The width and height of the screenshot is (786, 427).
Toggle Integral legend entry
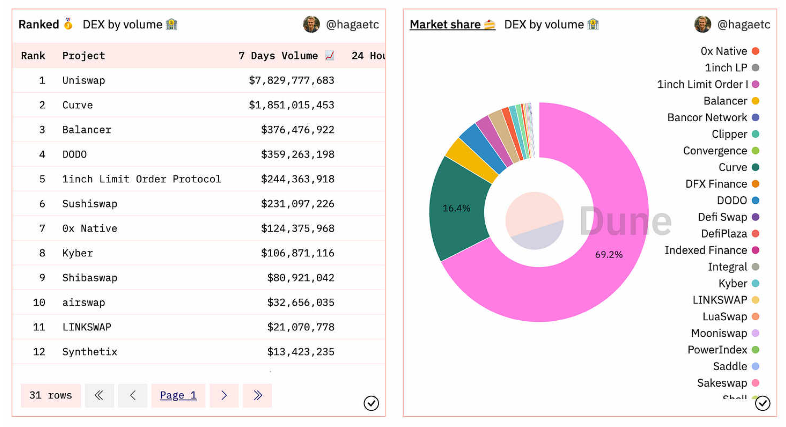733,267
